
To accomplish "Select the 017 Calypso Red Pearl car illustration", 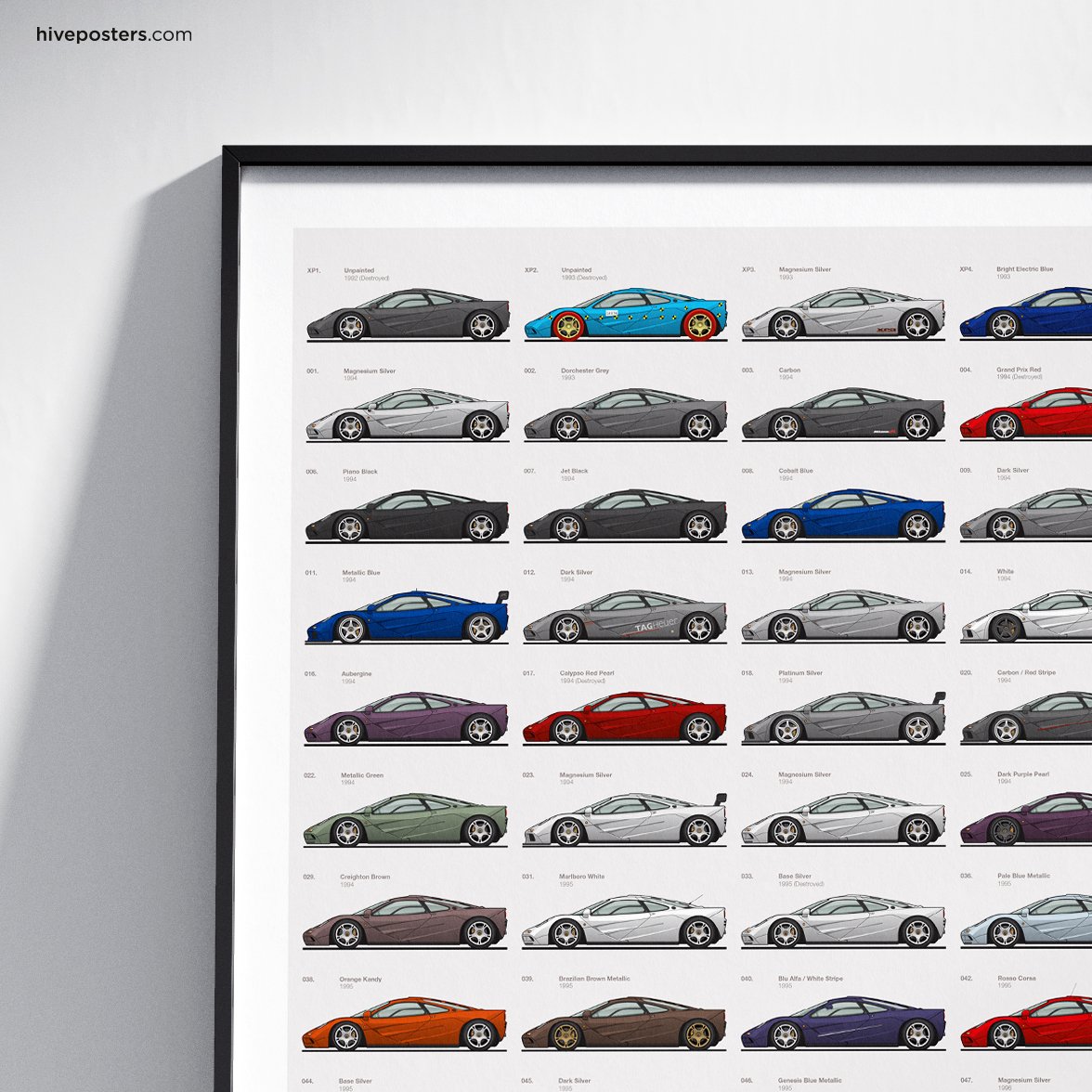I will [624, 718].
